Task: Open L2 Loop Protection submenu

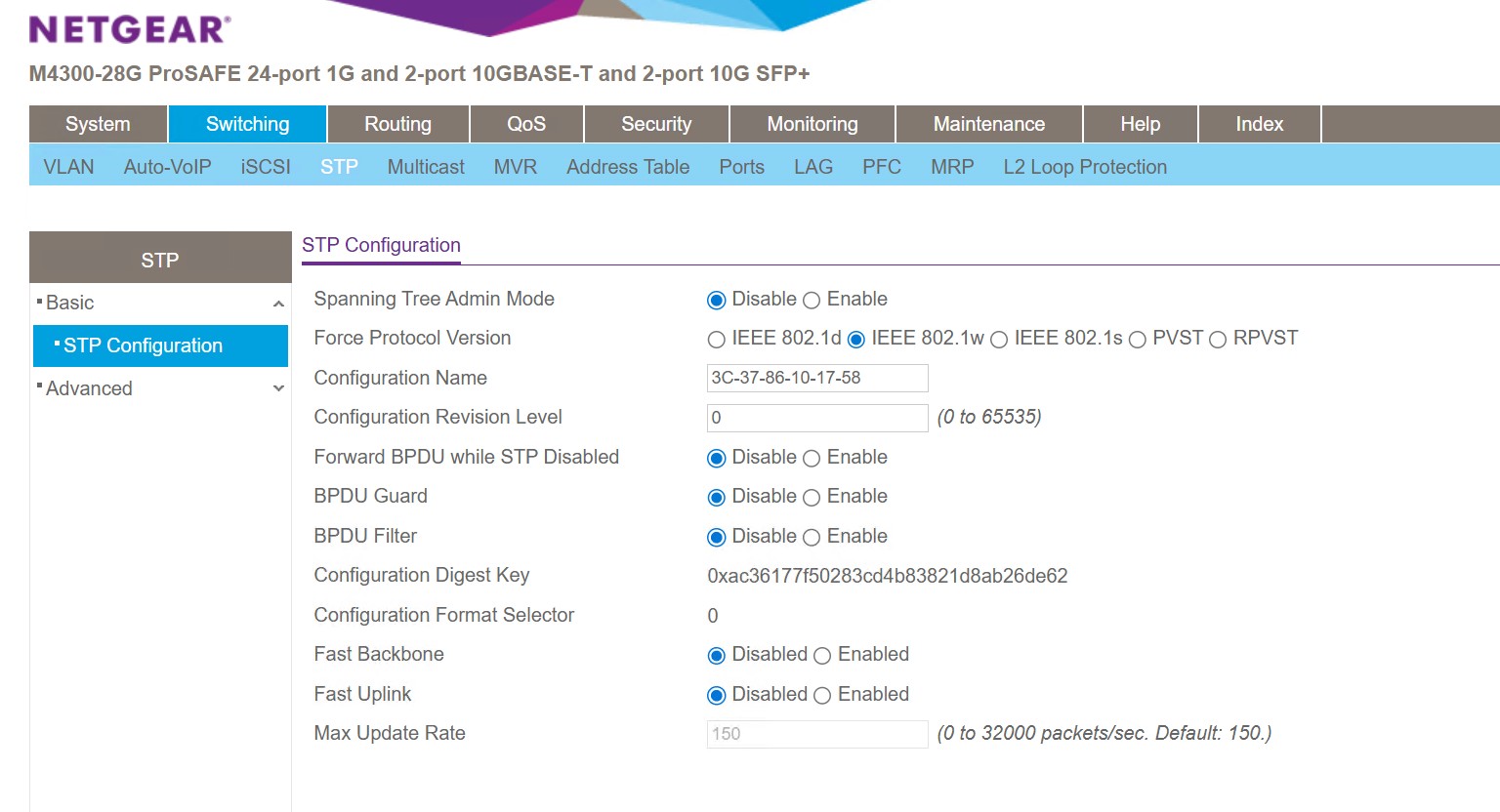Action: tap(1085, 167)
